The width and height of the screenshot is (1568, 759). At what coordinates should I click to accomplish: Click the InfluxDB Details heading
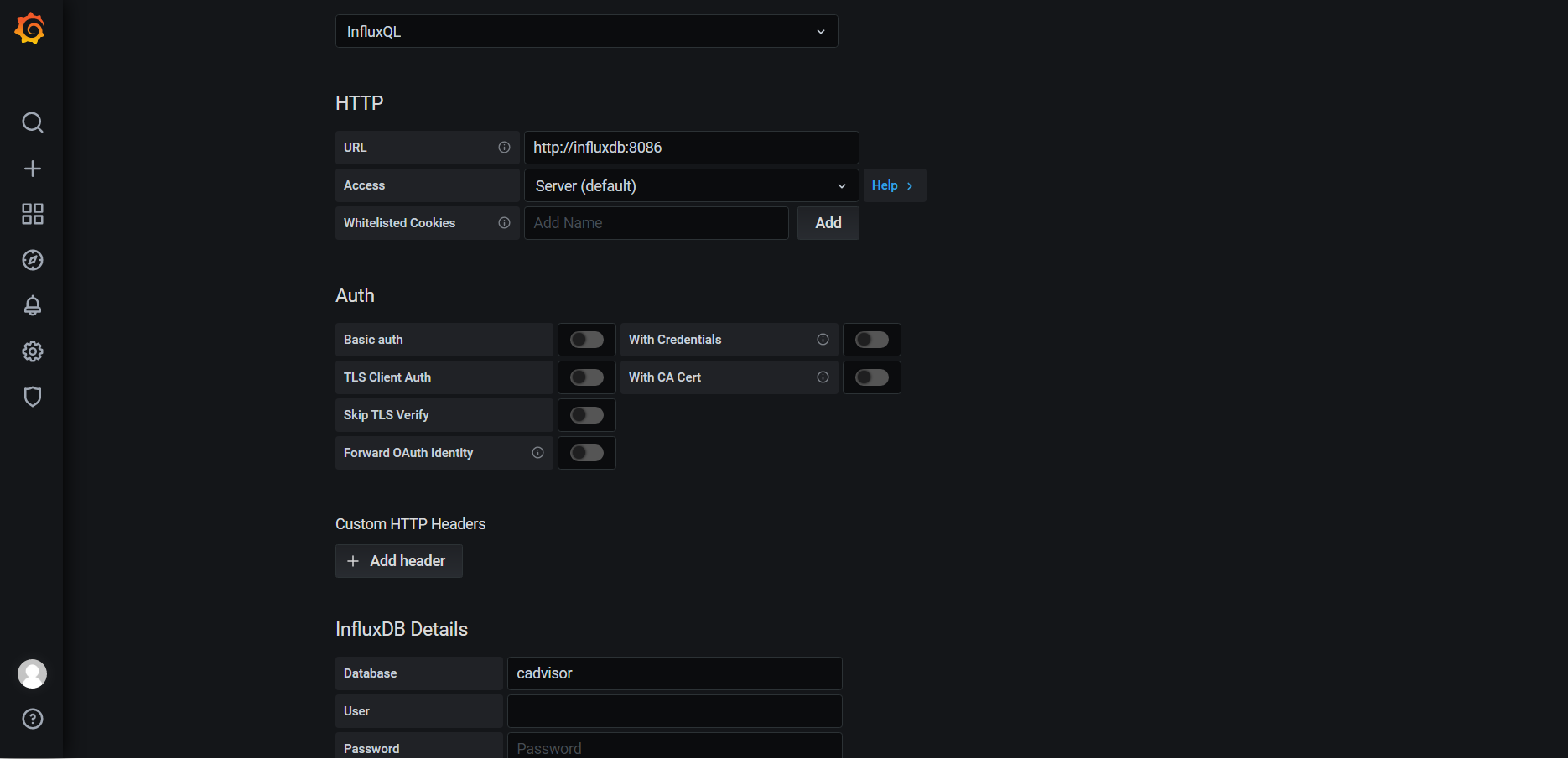point(402,629)
